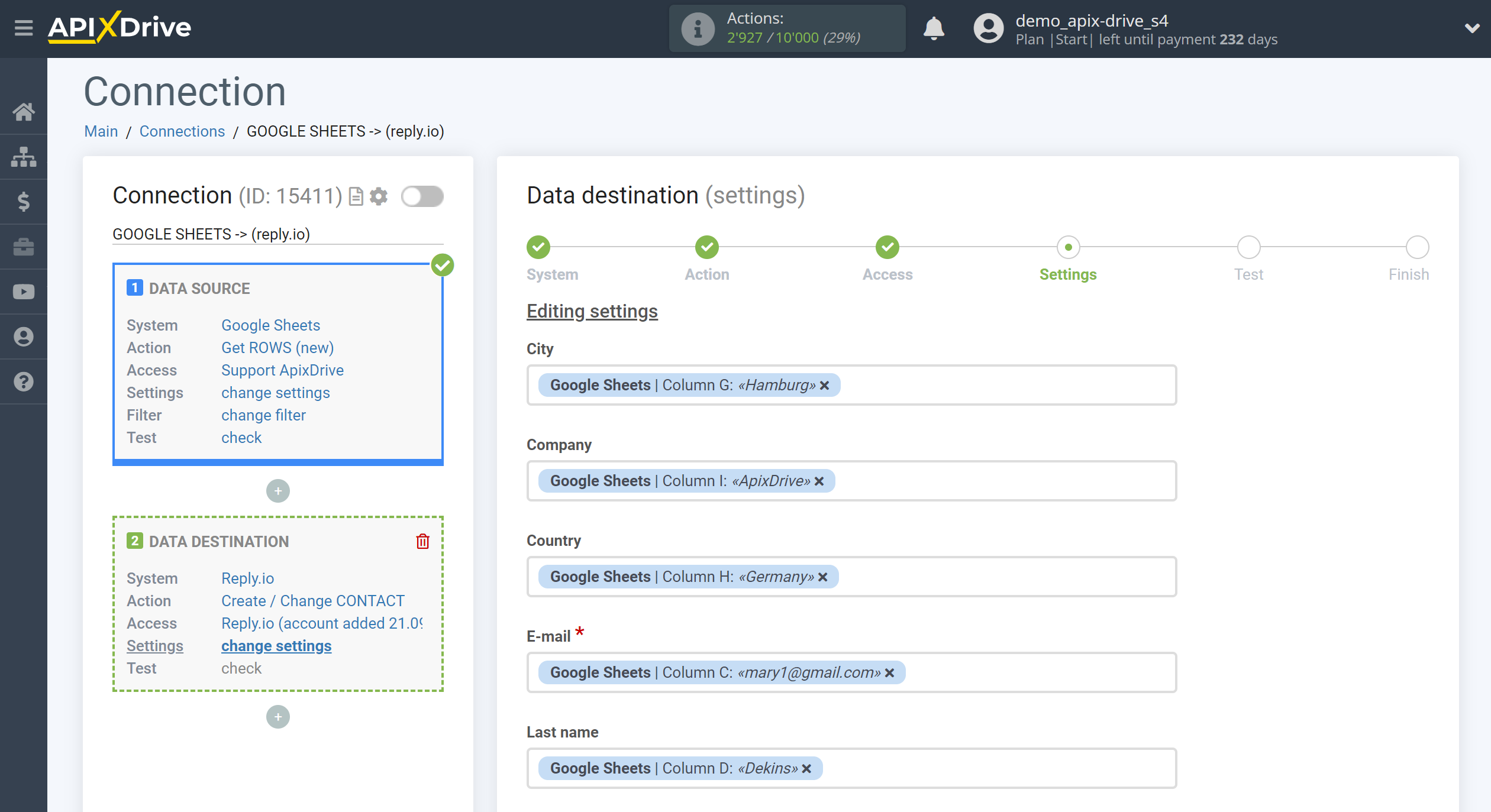Click the City input field

click(851, 385)
